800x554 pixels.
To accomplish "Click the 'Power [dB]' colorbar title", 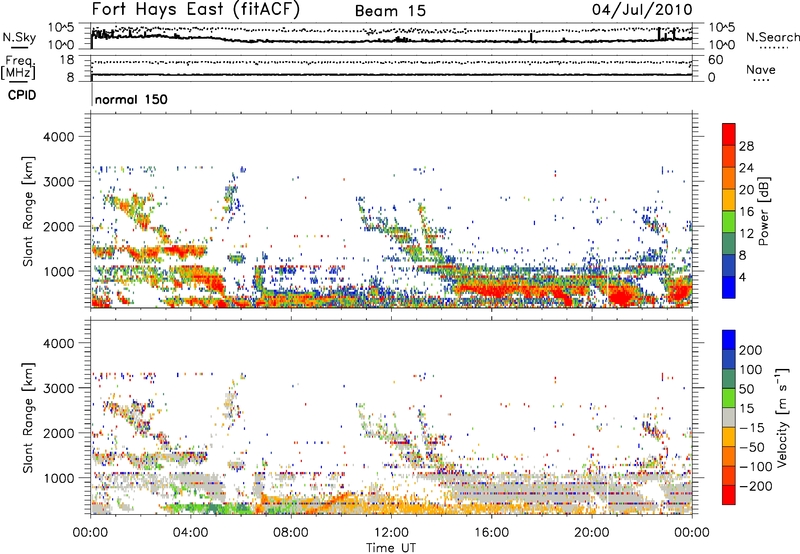I will pos(763,211).
